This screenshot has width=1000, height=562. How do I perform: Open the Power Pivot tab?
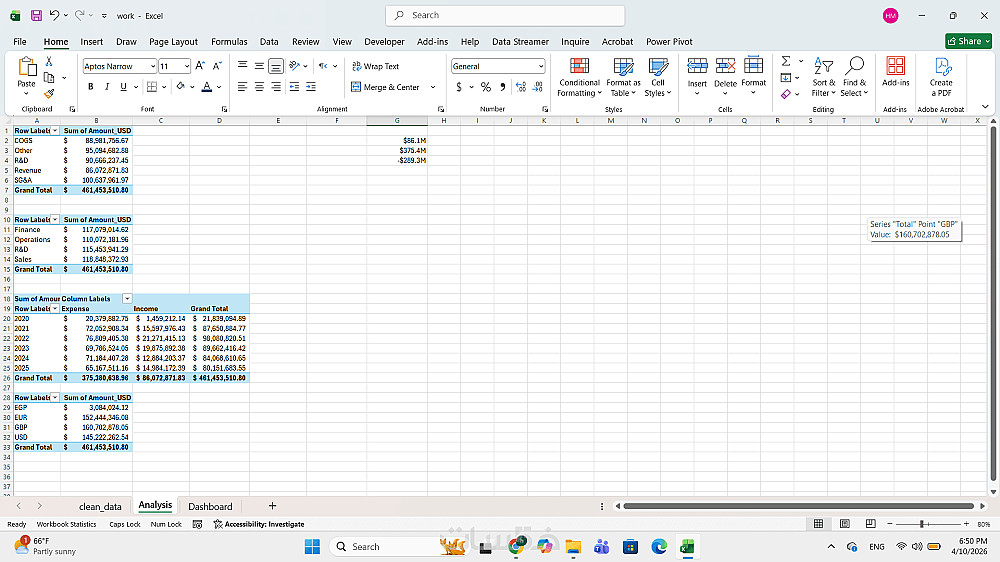(669, 41)
